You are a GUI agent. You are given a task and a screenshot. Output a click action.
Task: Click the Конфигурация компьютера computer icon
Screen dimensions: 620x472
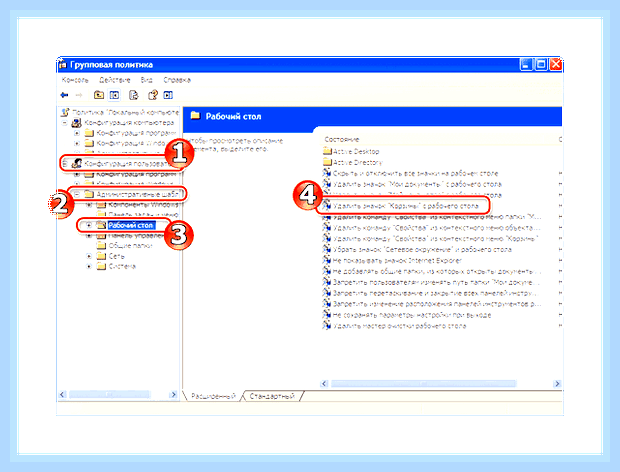pyautogui.click(x=76, y=123)
